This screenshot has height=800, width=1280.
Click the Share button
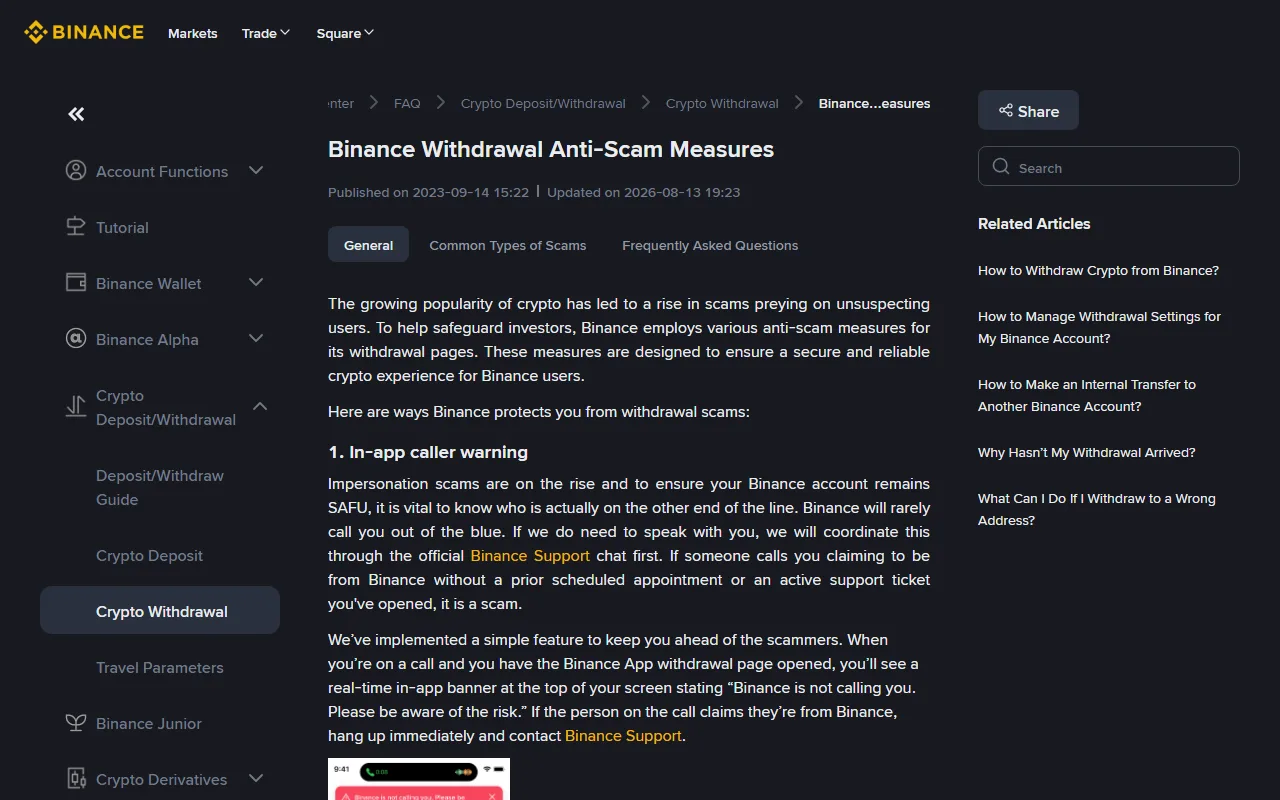(1028, 111)
